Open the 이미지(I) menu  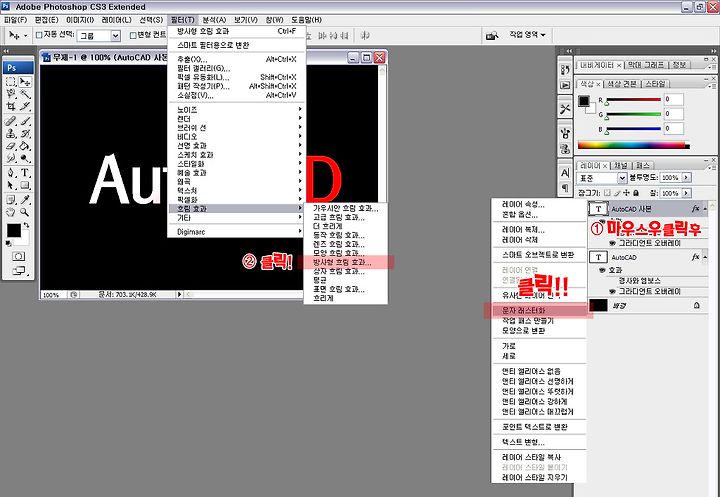[x=80, y=20]
